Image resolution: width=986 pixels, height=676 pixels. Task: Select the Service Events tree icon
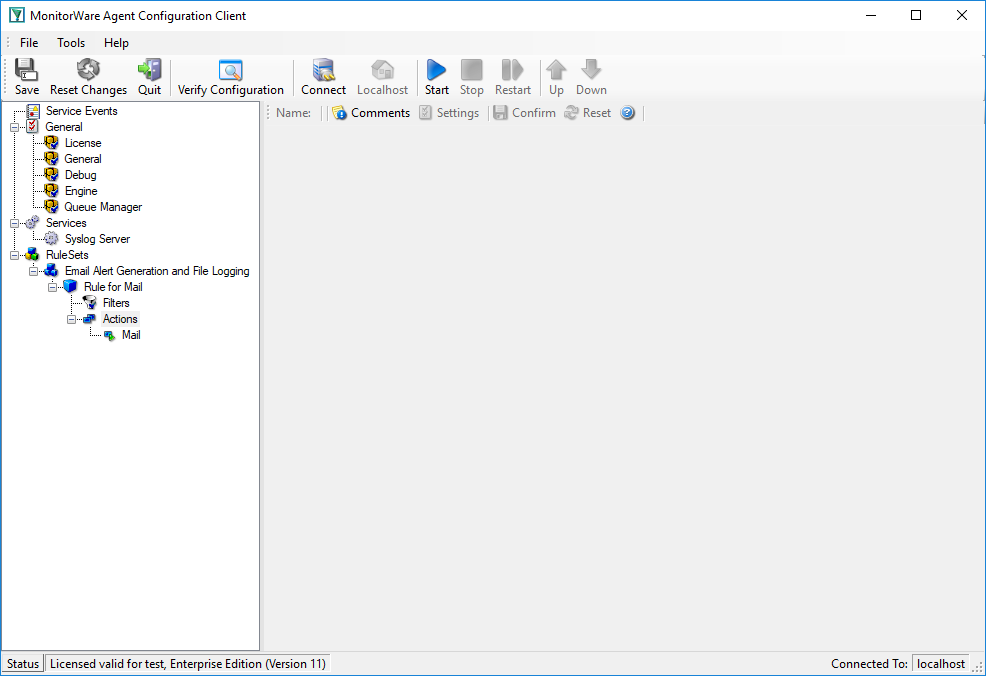[x=33, y=111]
